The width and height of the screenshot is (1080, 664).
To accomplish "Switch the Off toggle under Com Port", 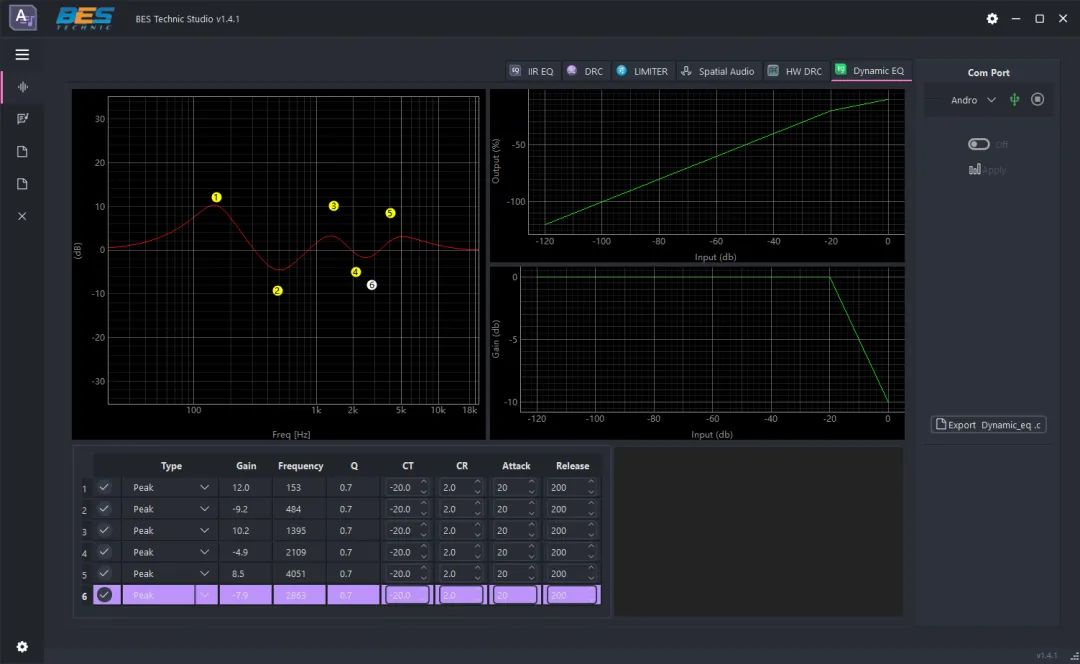I will click(x=978, y=144).
